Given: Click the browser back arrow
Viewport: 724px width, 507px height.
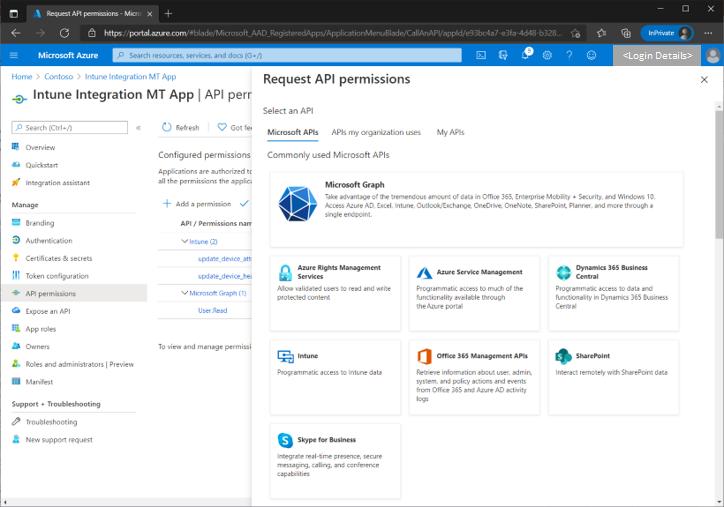Looking at the screenshot, I should (16, 33).
